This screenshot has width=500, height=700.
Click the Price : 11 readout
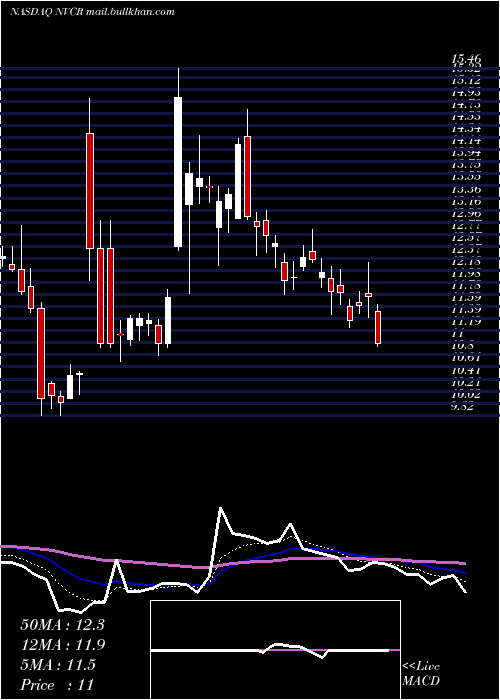pos(57,685)
